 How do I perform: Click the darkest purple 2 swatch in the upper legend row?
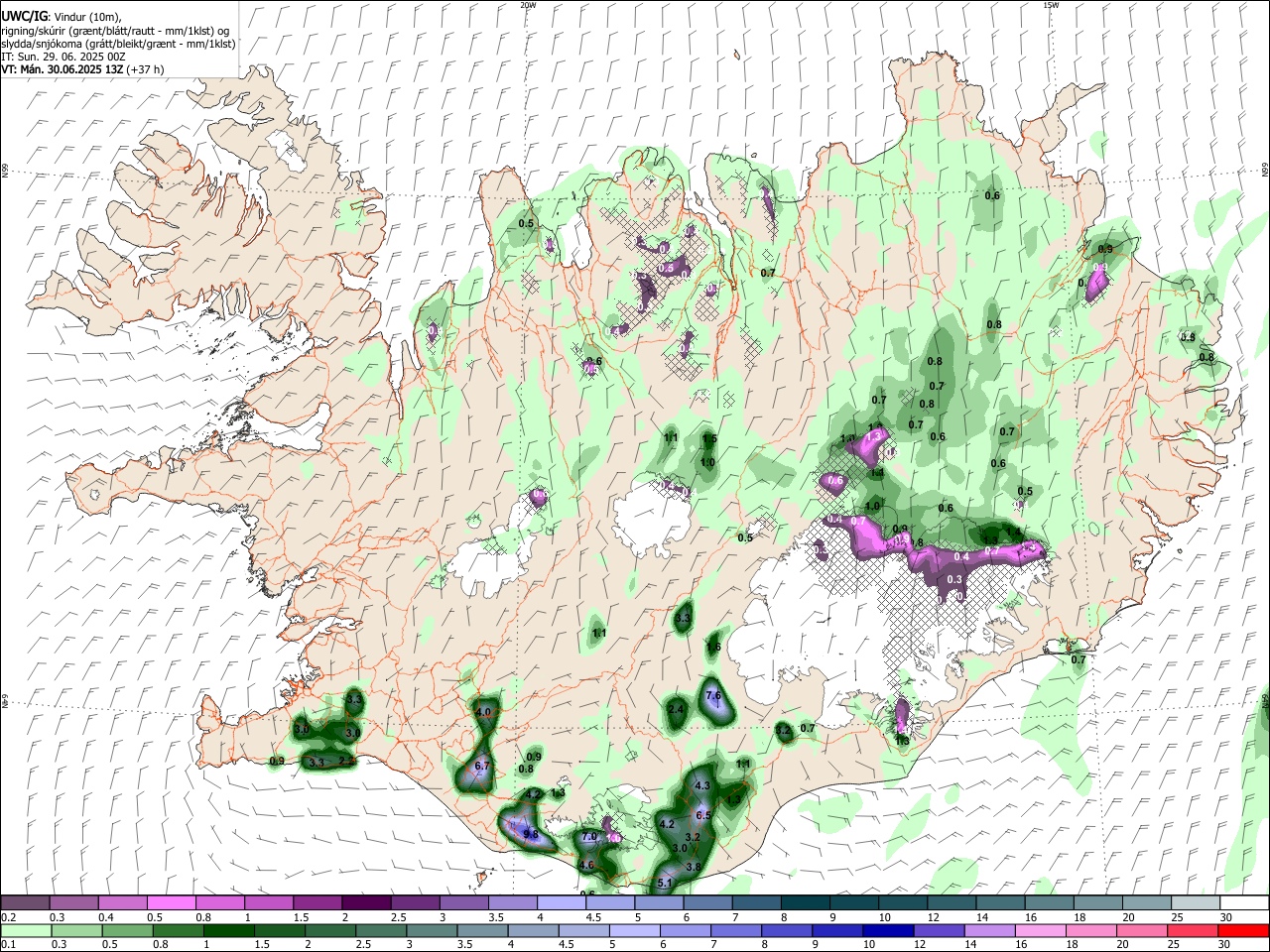tap(366, 903)
